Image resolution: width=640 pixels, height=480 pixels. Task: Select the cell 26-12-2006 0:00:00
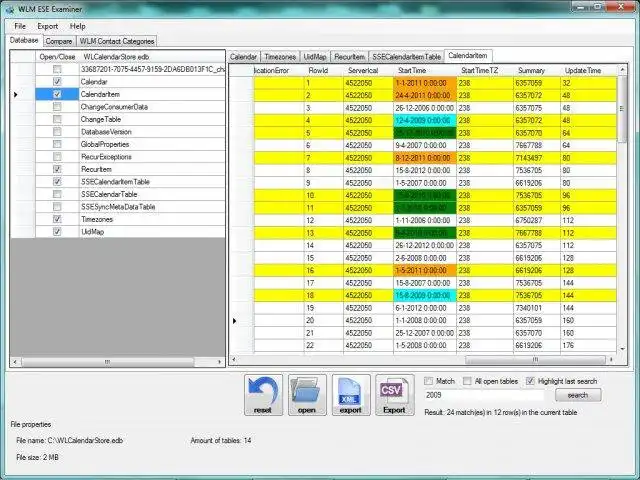tap(425, 108)
